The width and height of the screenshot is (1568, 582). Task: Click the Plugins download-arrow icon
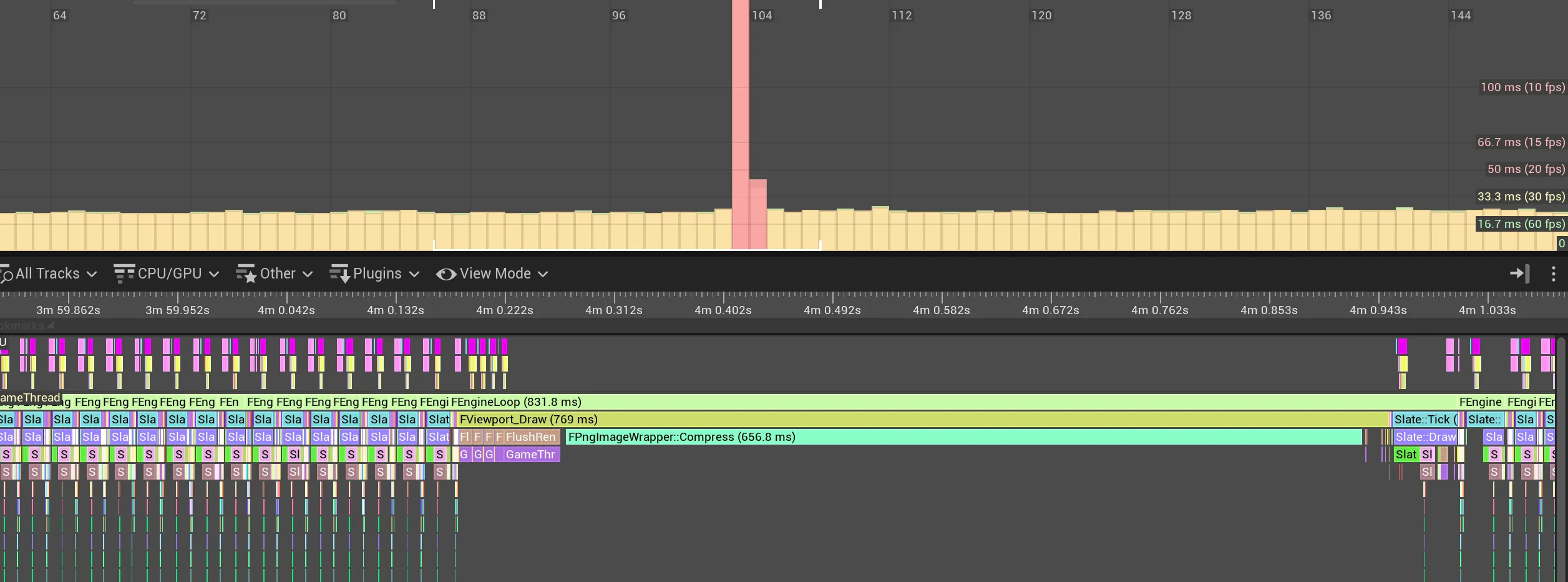[x=339, y=274]
